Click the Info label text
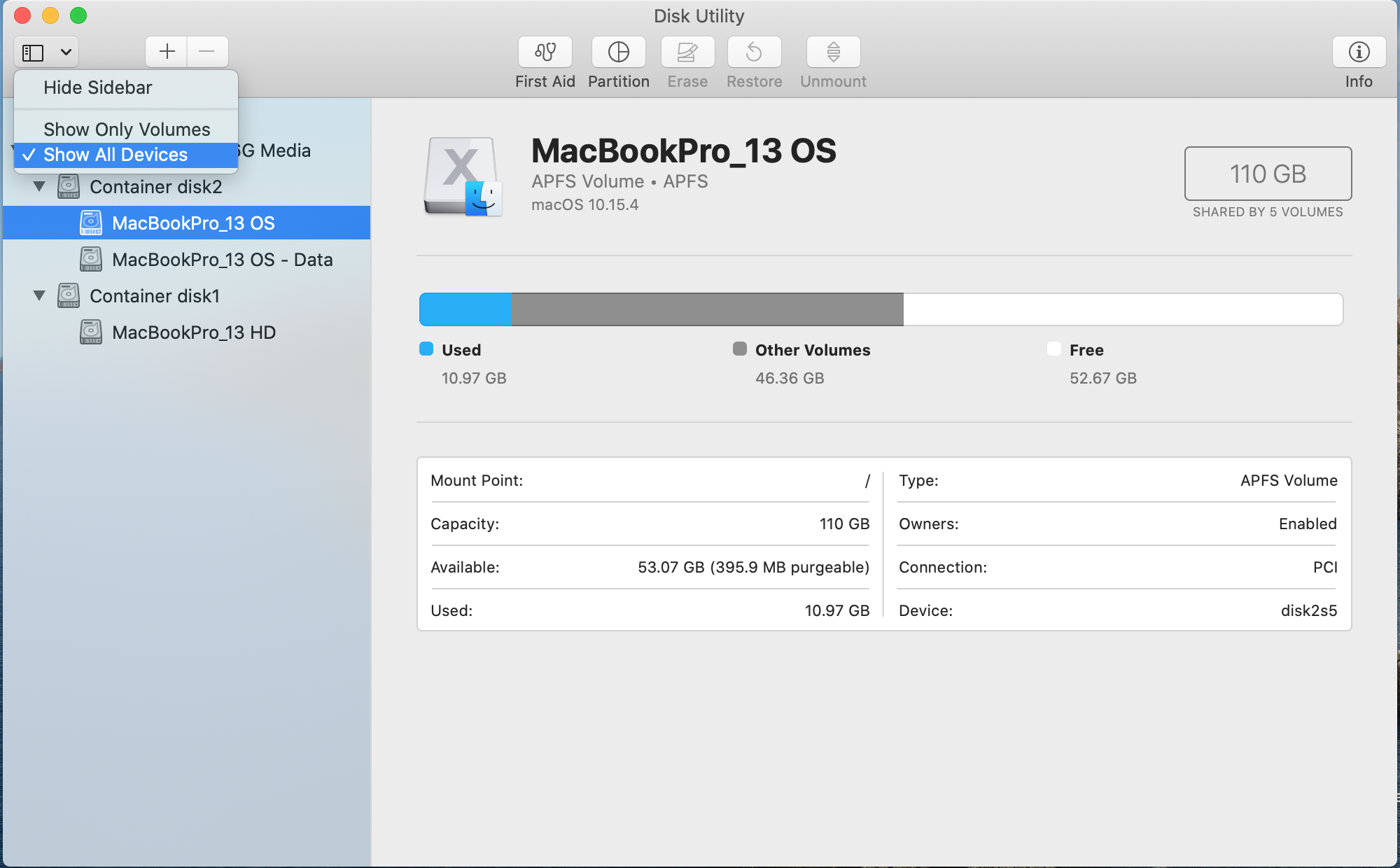This screenshot has height=868, width=1400. click(x=1359, y=82)
